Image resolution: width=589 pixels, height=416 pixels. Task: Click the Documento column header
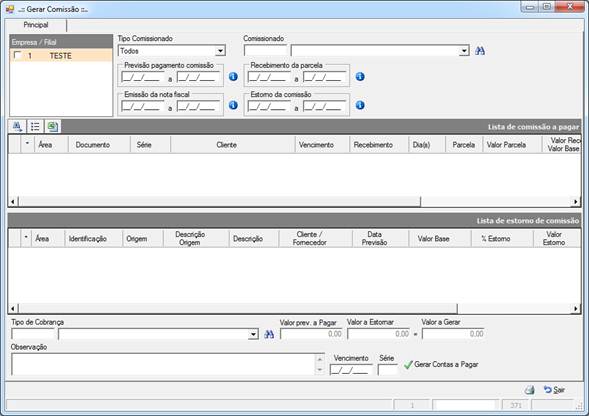(x=99, y=145)
